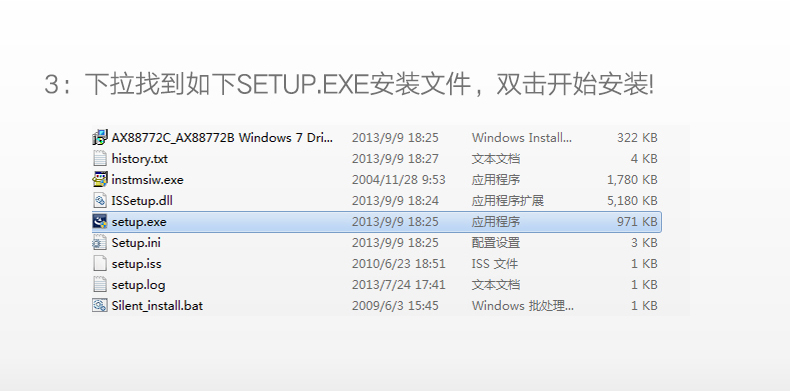
Task: Click the Silent_install.bat batch file icon
Action: 100,305
